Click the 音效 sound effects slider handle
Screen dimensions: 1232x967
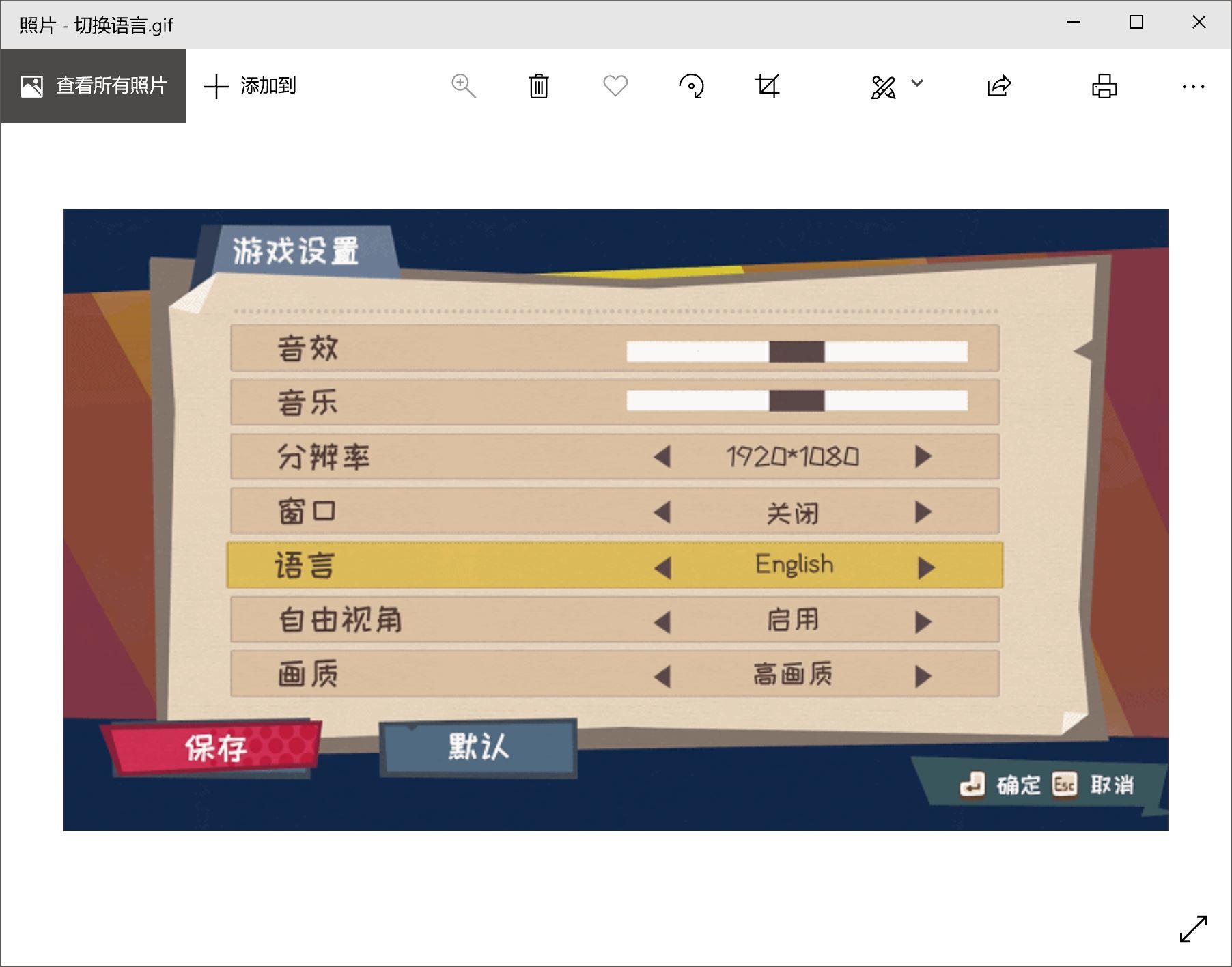pyautogui.click(x=796, y=351)
